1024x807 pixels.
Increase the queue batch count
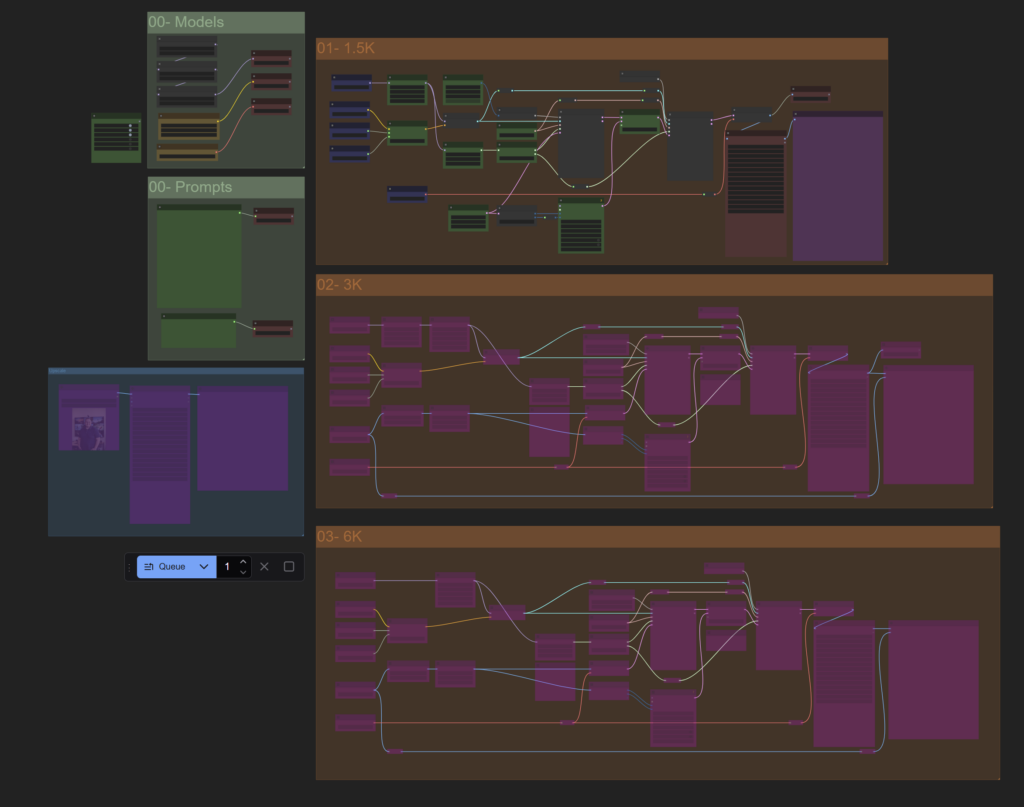(x=243, y=562)
